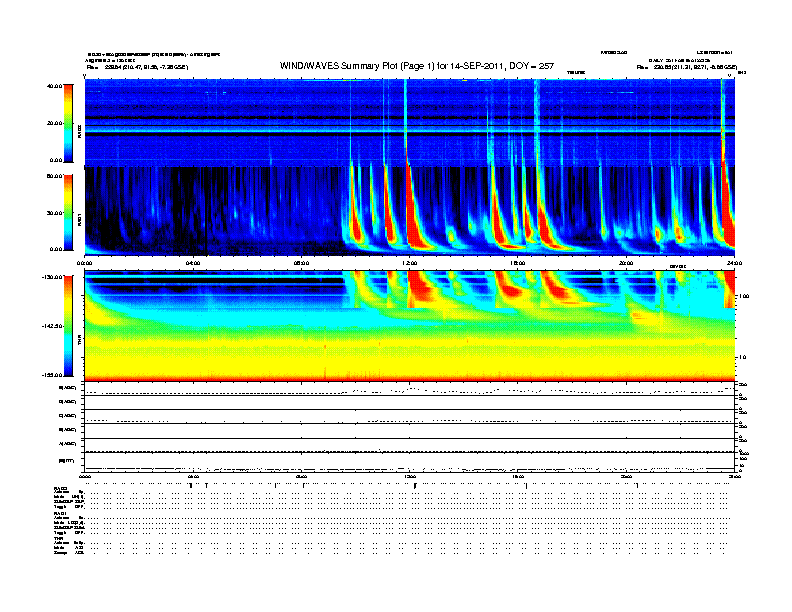Click the TNR panel color scale bar
This screenshot has width=792, height=612.
[x=68, y=326]
